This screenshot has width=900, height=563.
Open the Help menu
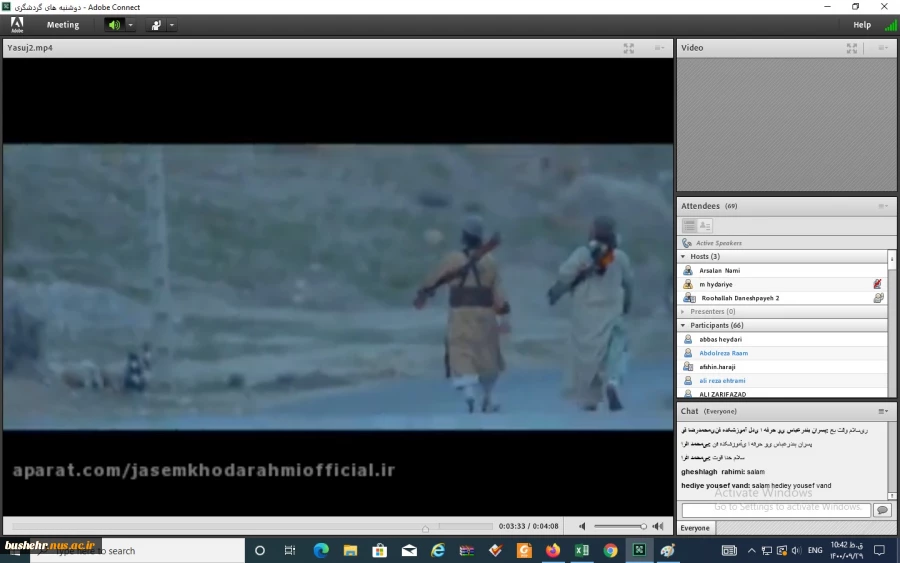coord(862,25)
